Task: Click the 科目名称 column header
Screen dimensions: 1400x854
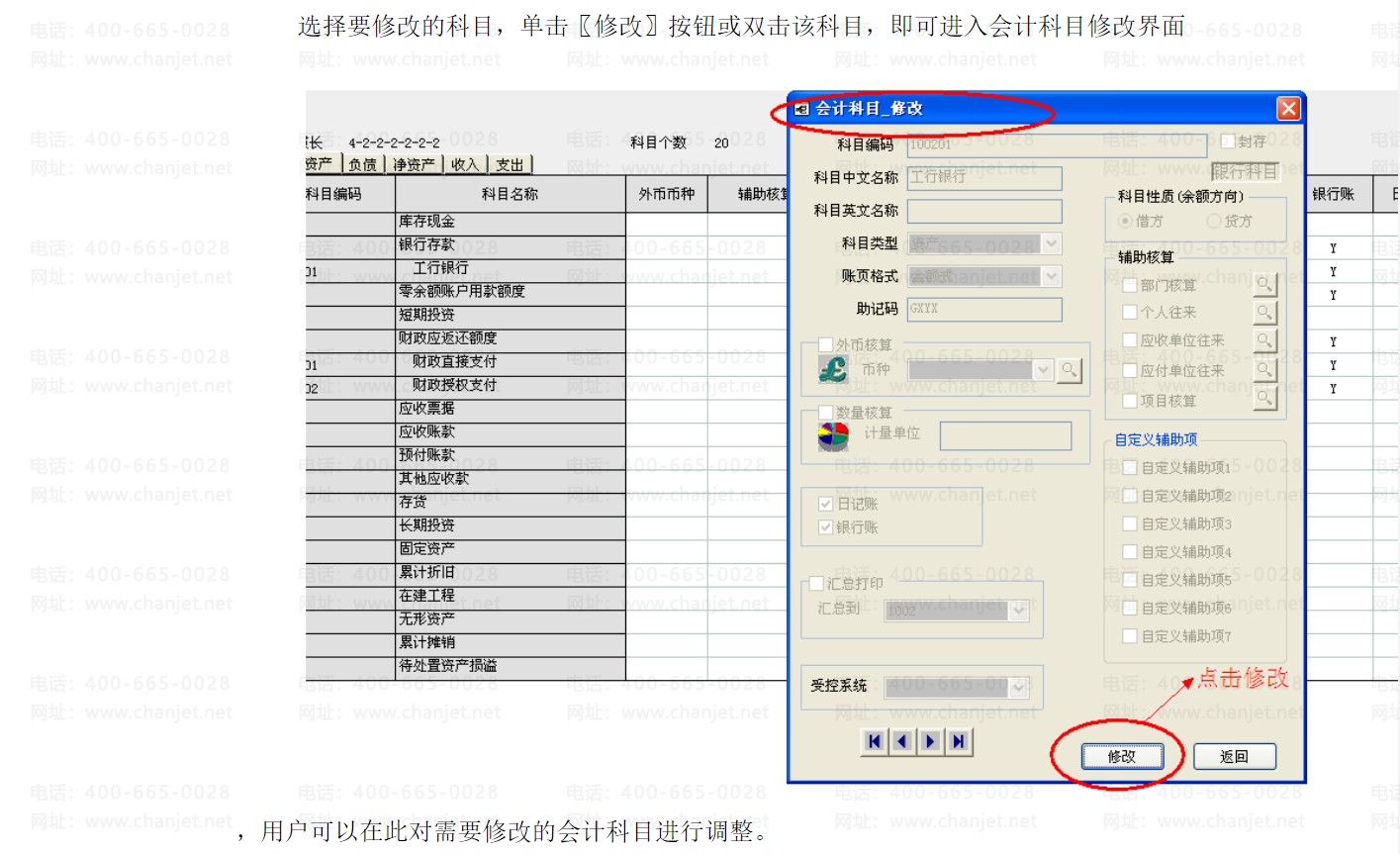Action: point(511,194)
